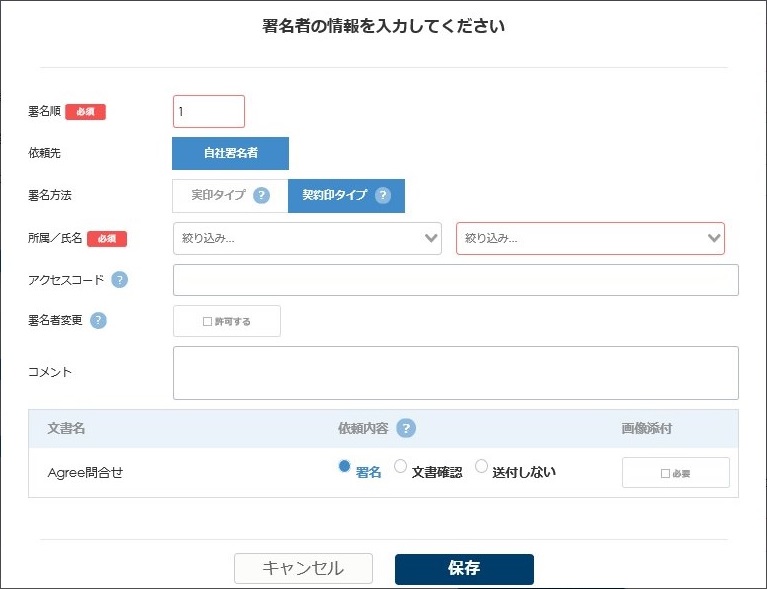Choose the 送付しない radio option
Image resolution: width=767 pixels, height=589 pixels.
[481, 466]
